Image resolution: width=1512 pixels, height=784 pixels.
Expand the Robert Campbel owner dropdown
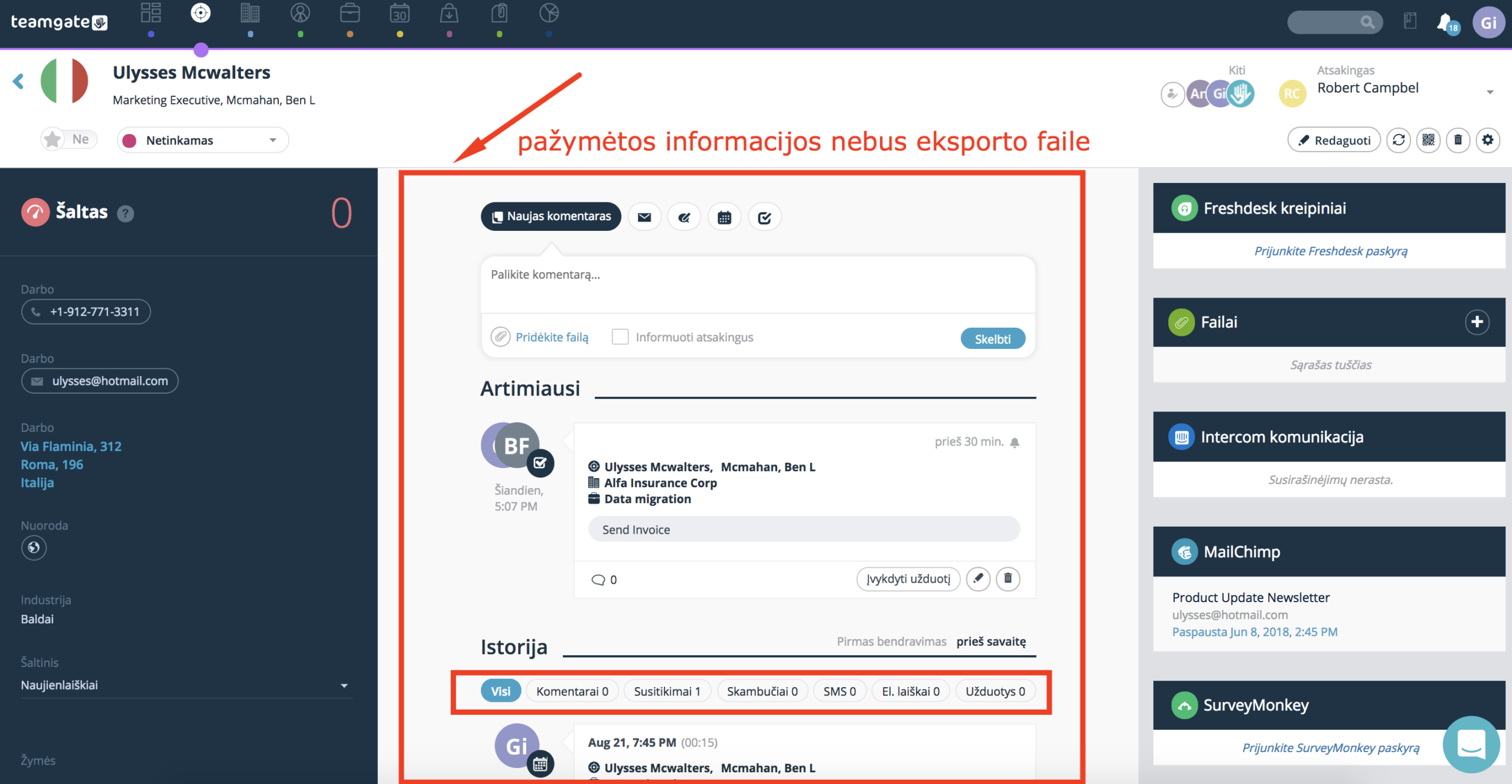pyautogui.click(x=1490, y=92)
